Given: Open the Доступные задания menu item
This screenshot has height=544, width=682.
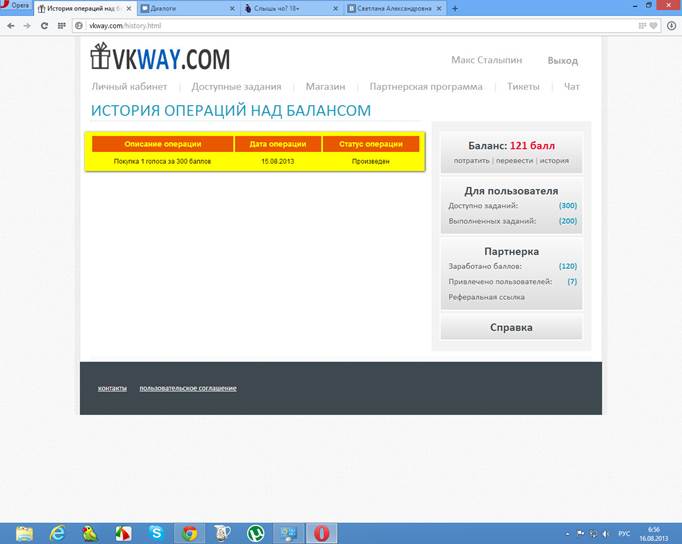Looking at the screenshot, I should [x=236, y=87].
